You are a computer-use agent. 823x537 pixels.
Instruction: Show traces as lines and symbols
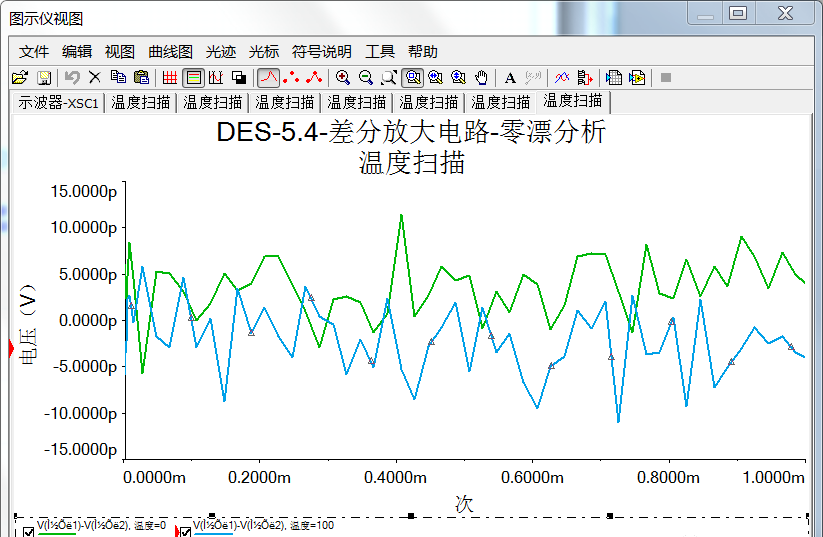pyautogui.click(x=314, y=78)
